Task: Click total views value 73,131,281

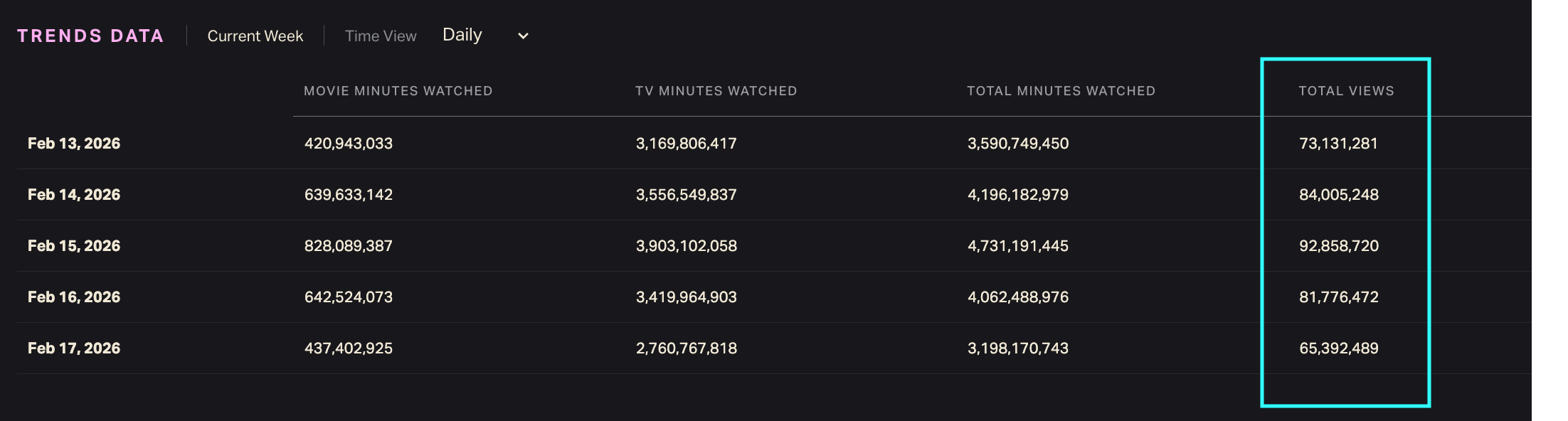Action: 1338,144
